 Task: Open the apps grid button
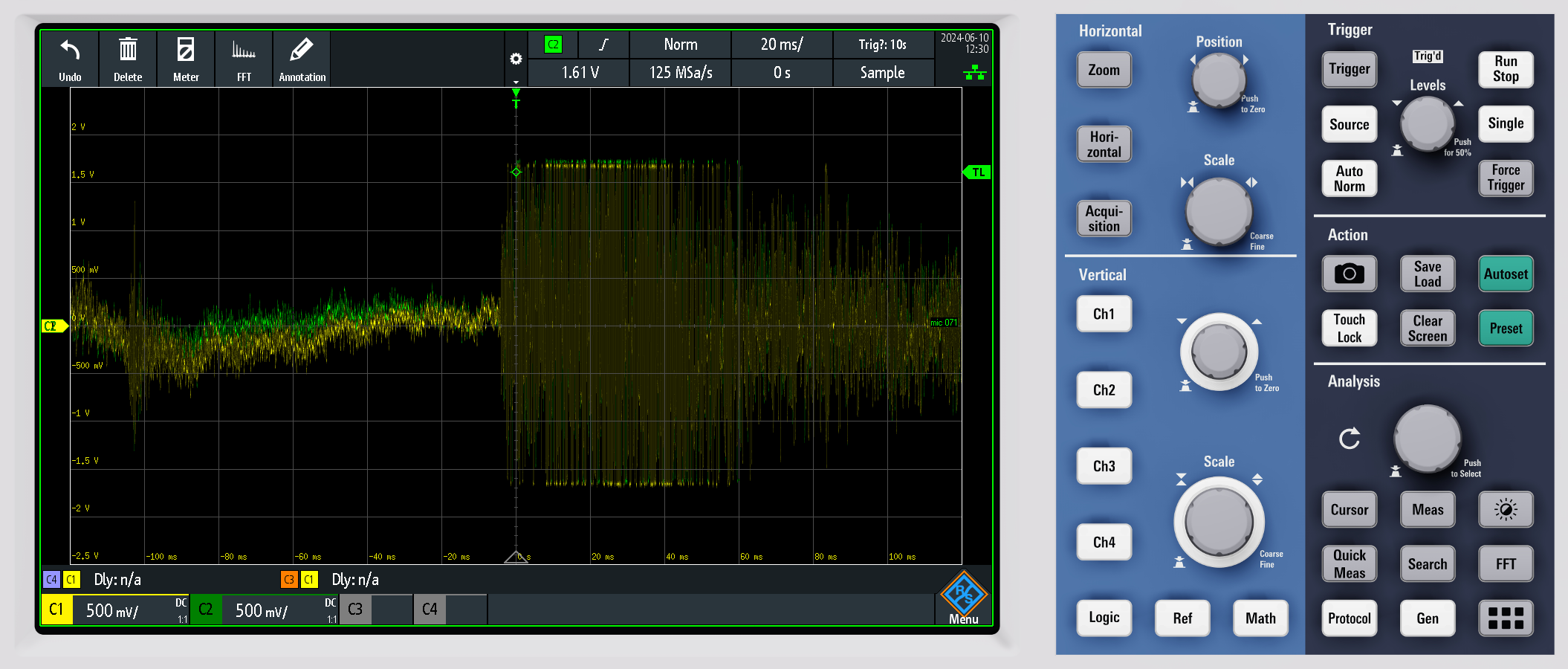pos(1505,618)
